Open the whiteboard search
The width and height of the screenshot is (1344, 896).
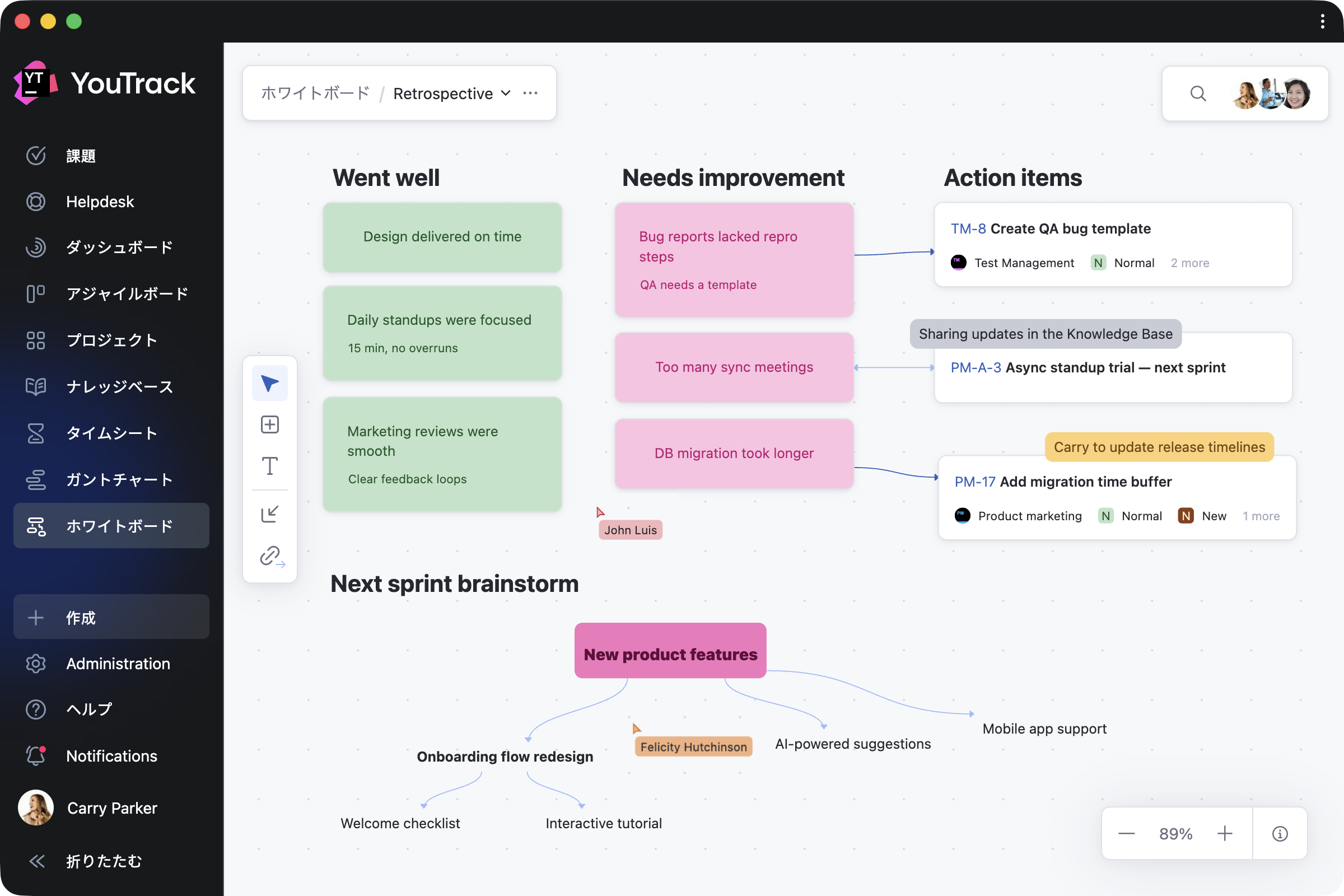click(x=1198, y=93)
